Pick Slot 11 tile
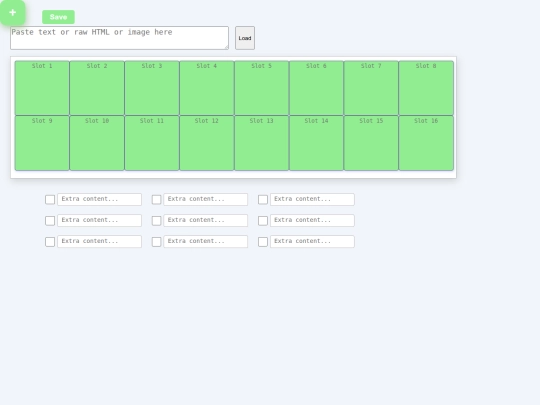Image resolution: width=540 pixels, height=405 pixels. 152,143
